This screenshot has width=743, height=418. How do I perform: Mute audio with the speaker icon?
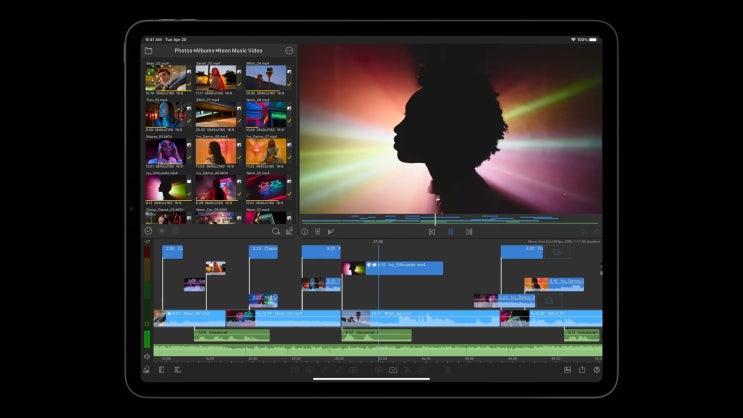(147, 356)
